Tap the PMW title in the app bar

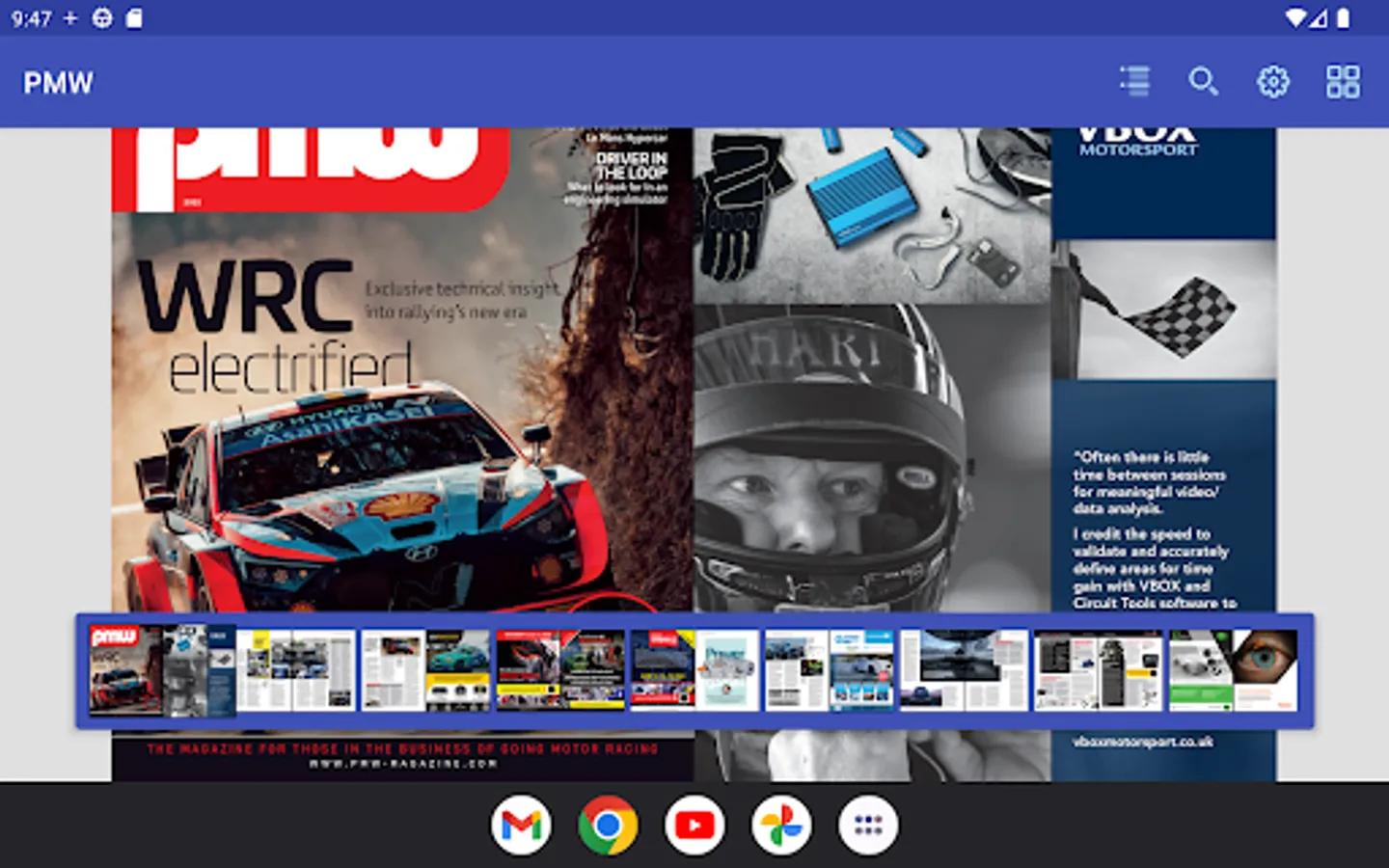click(x=58, y=83)
